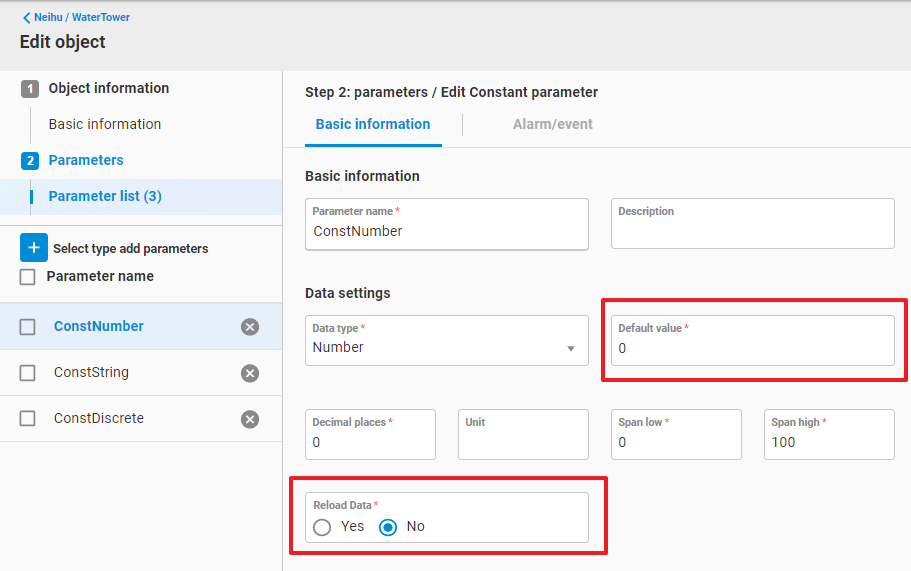
Task: Remove the ConstNumber parameter with its X icon
Action: (250, 327)
